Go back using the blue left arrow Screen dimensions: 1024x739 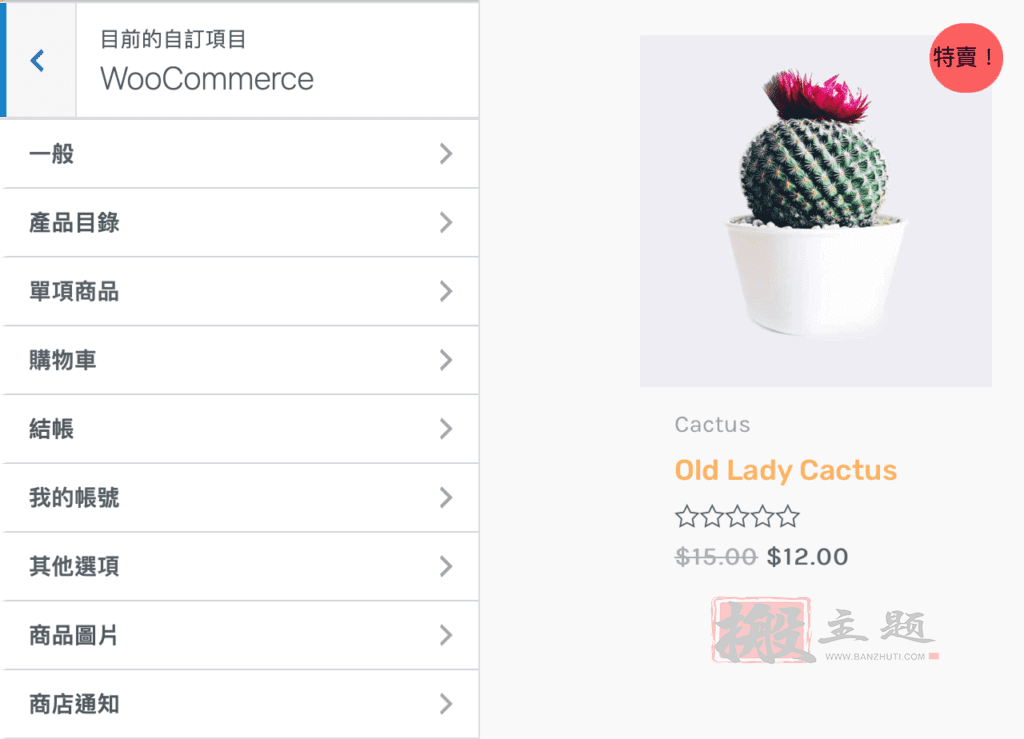(x=38, y=61)
